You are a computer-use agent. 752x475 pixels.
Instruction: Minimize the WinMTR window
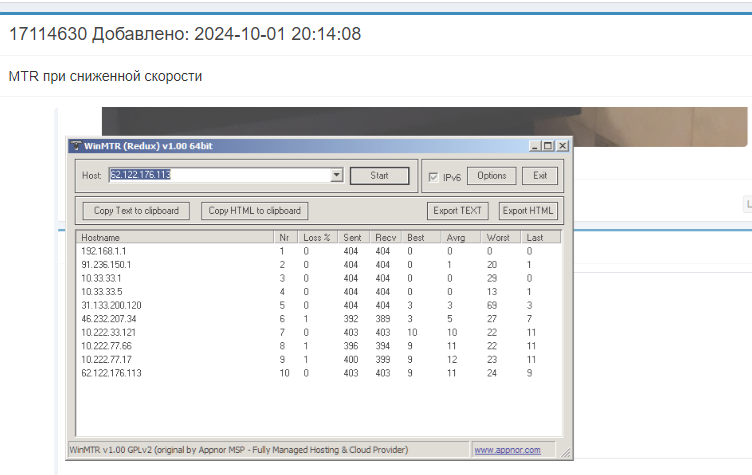(536, 146)
